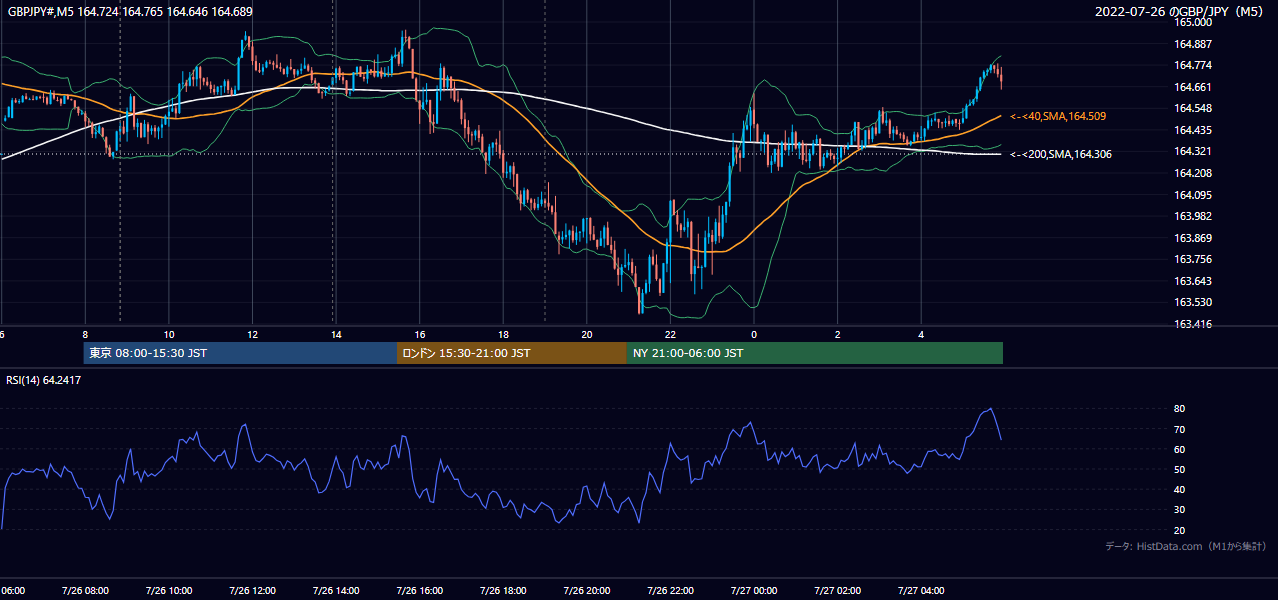Click hour label 18 under price chart
This screenshot has height=600, width=1278.
(x=503, y=334)
